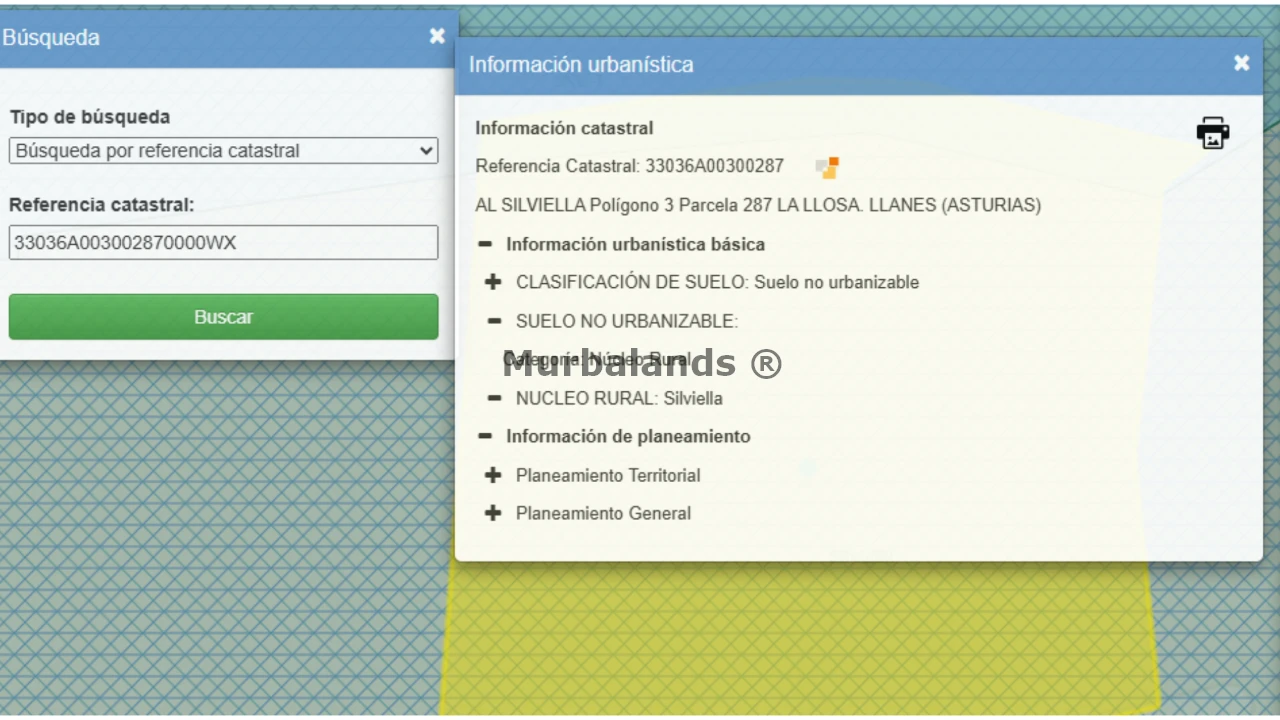Select the Planeamiento Territorial label text
The width and height of the screenshot is (1280, 720).
coord(608,475)
